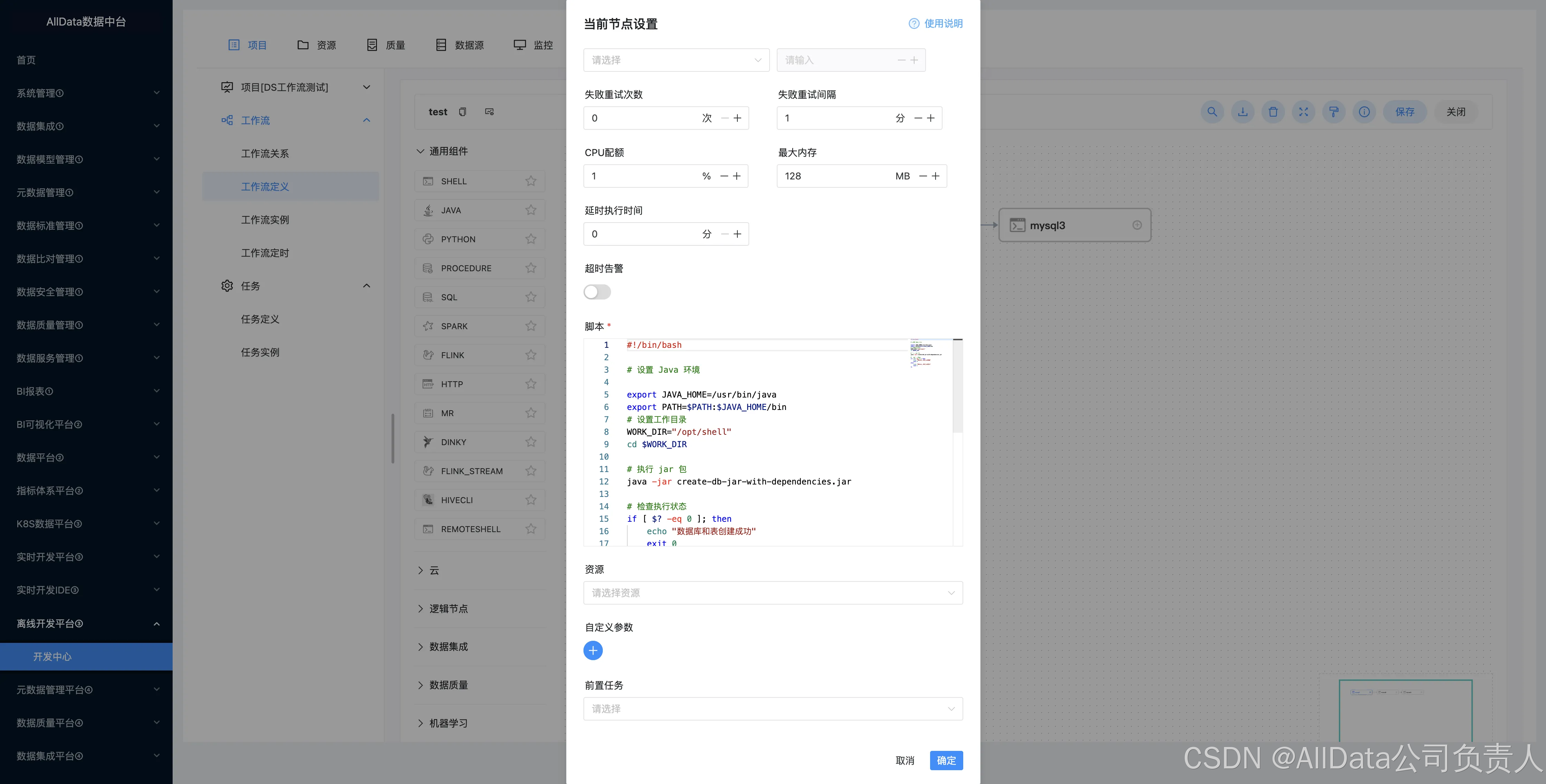
Task: Click the edit icon beside test name
Action: (489, 111)
